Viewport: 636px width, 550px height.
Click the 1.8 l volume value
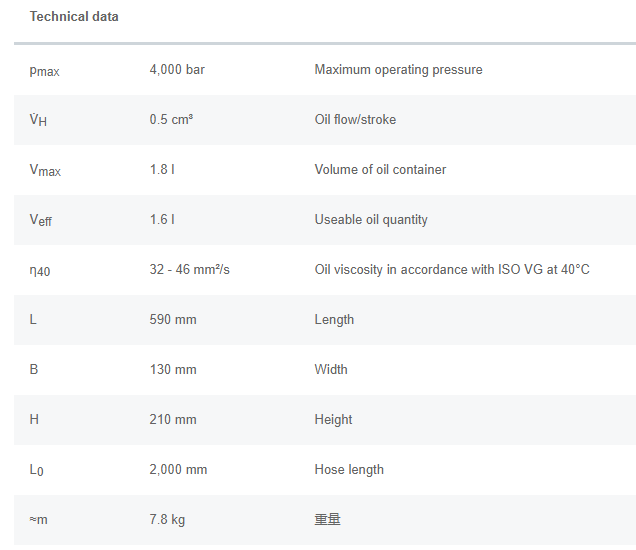[x=162, y=170]
